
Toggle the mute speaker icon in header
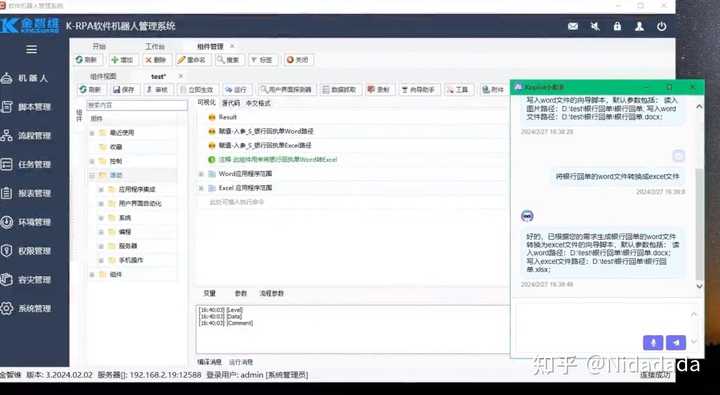click(x=595, y=26)
